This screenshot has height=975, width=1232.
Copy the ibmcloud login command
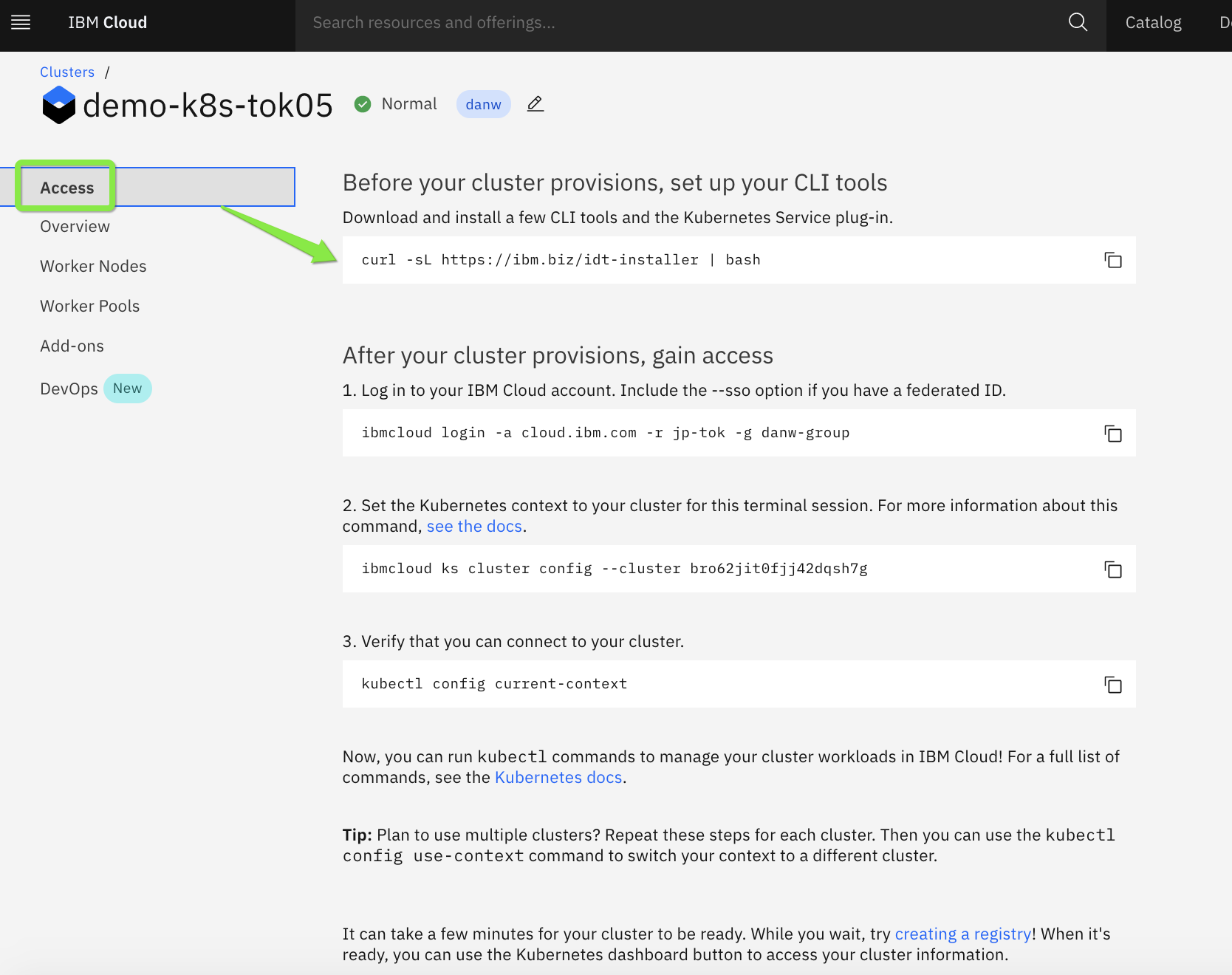[1112, 433]
